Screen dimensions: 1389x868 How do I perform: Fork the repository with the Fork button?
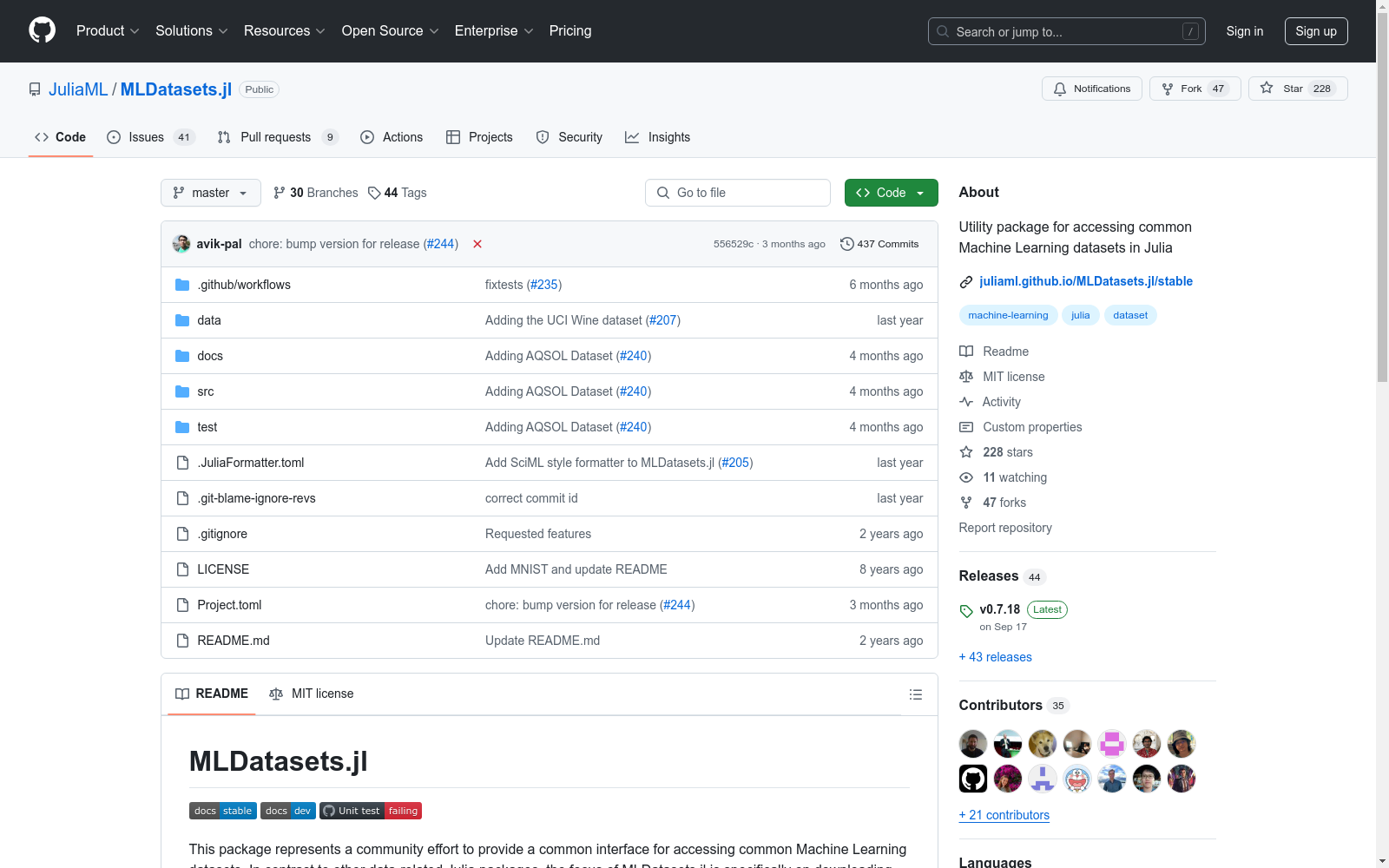(1195, 89)
